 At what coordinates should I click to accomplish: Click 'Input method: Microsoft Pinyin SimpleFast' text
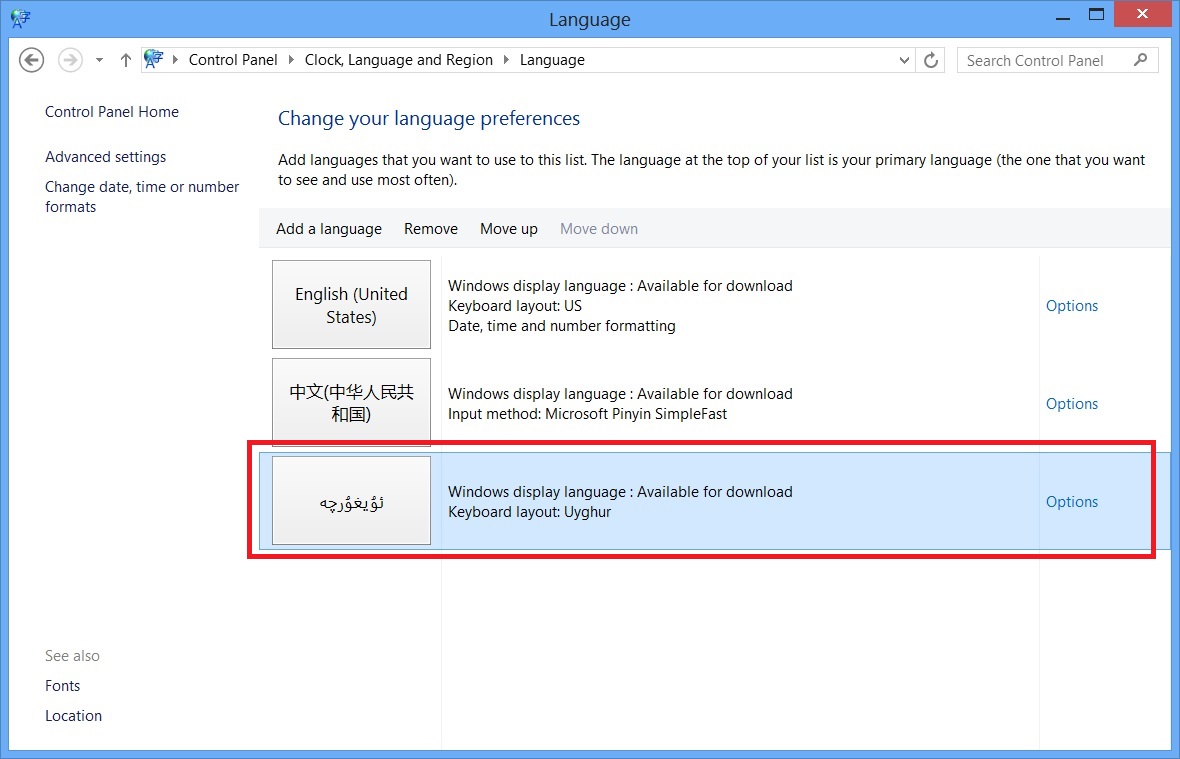pyautogui.click(x=588, y=414)
